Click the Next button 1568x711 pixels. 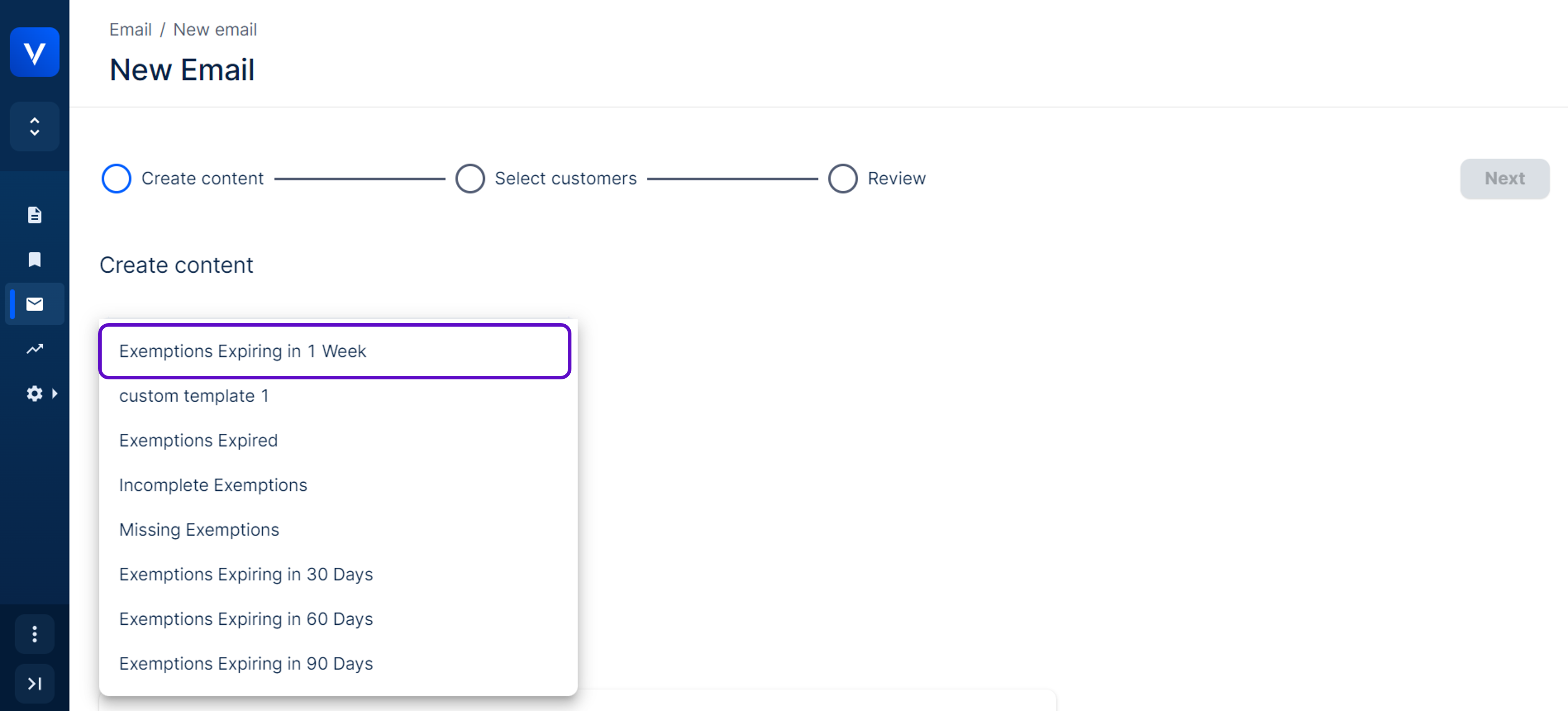coord(1504,178)
